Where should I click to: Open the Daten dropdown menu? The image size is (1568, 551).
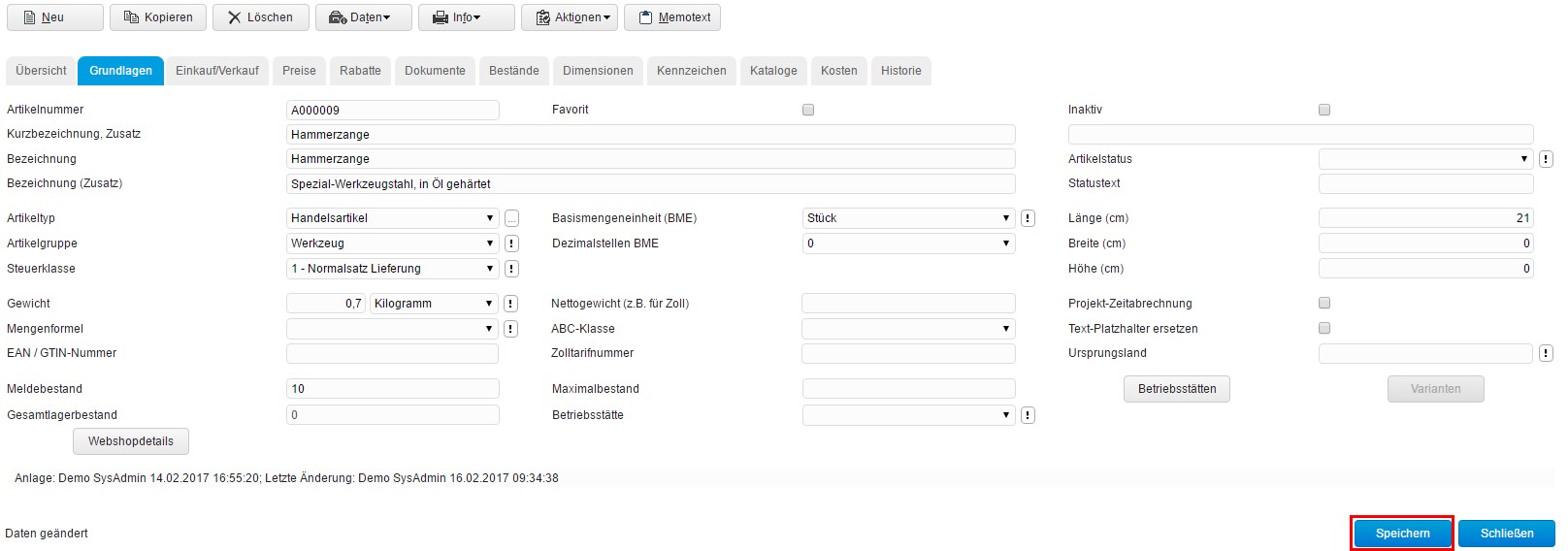click(364, 17)
